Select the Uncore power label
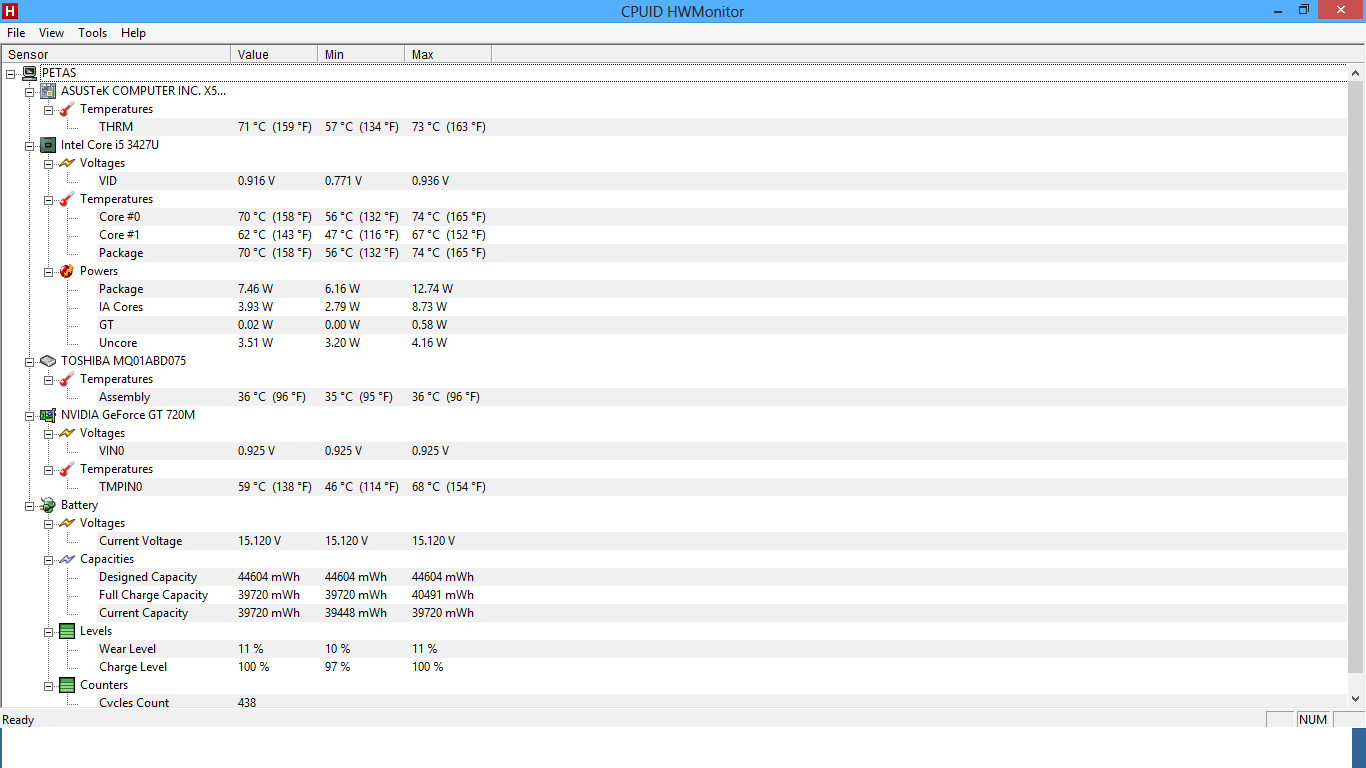The height and width of the screenshot is (768, 1366). (x=118, y=343)
